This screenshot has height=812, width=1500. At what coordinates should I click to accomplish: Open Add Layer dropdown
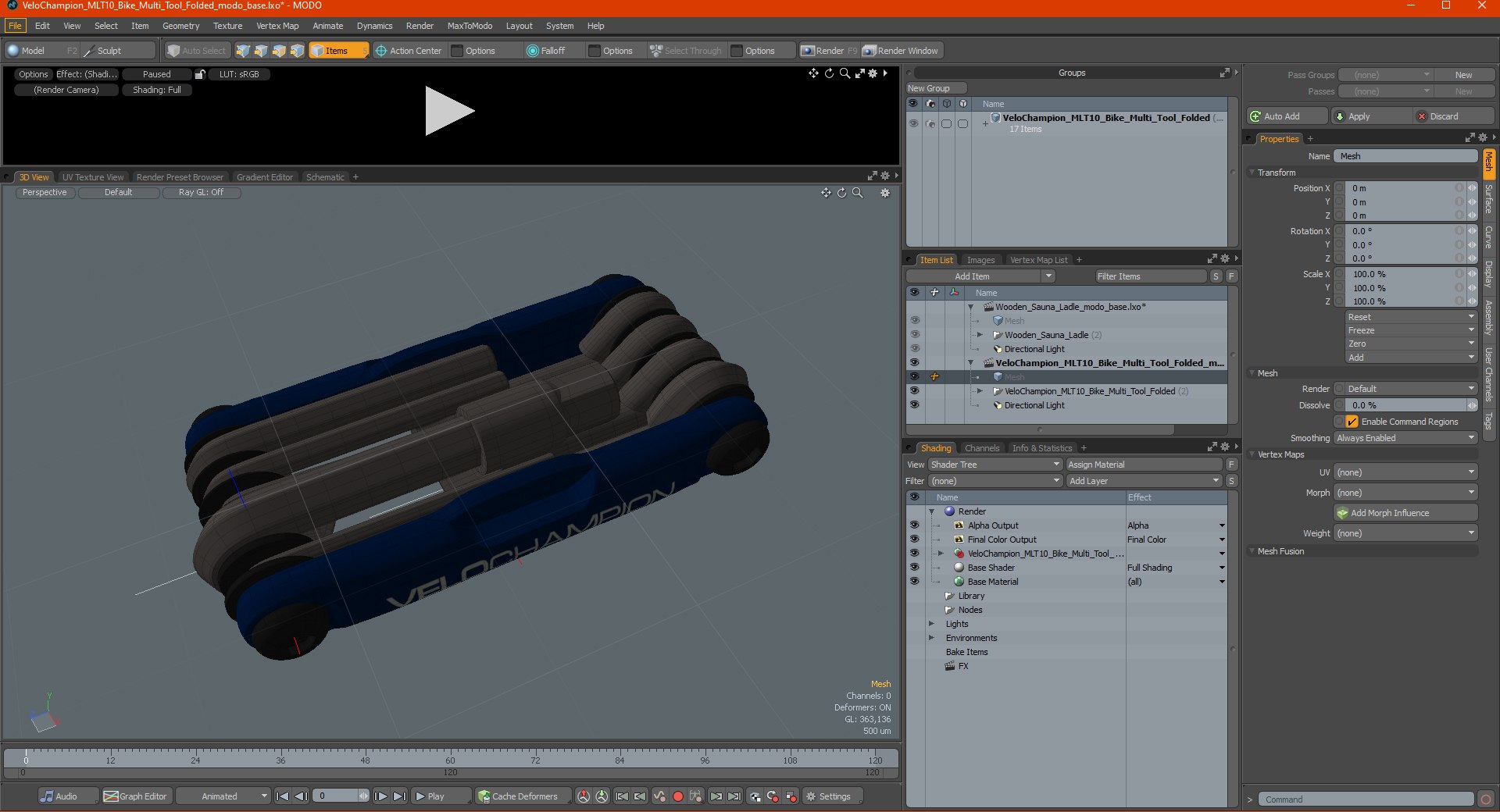tap(1144, 481)
